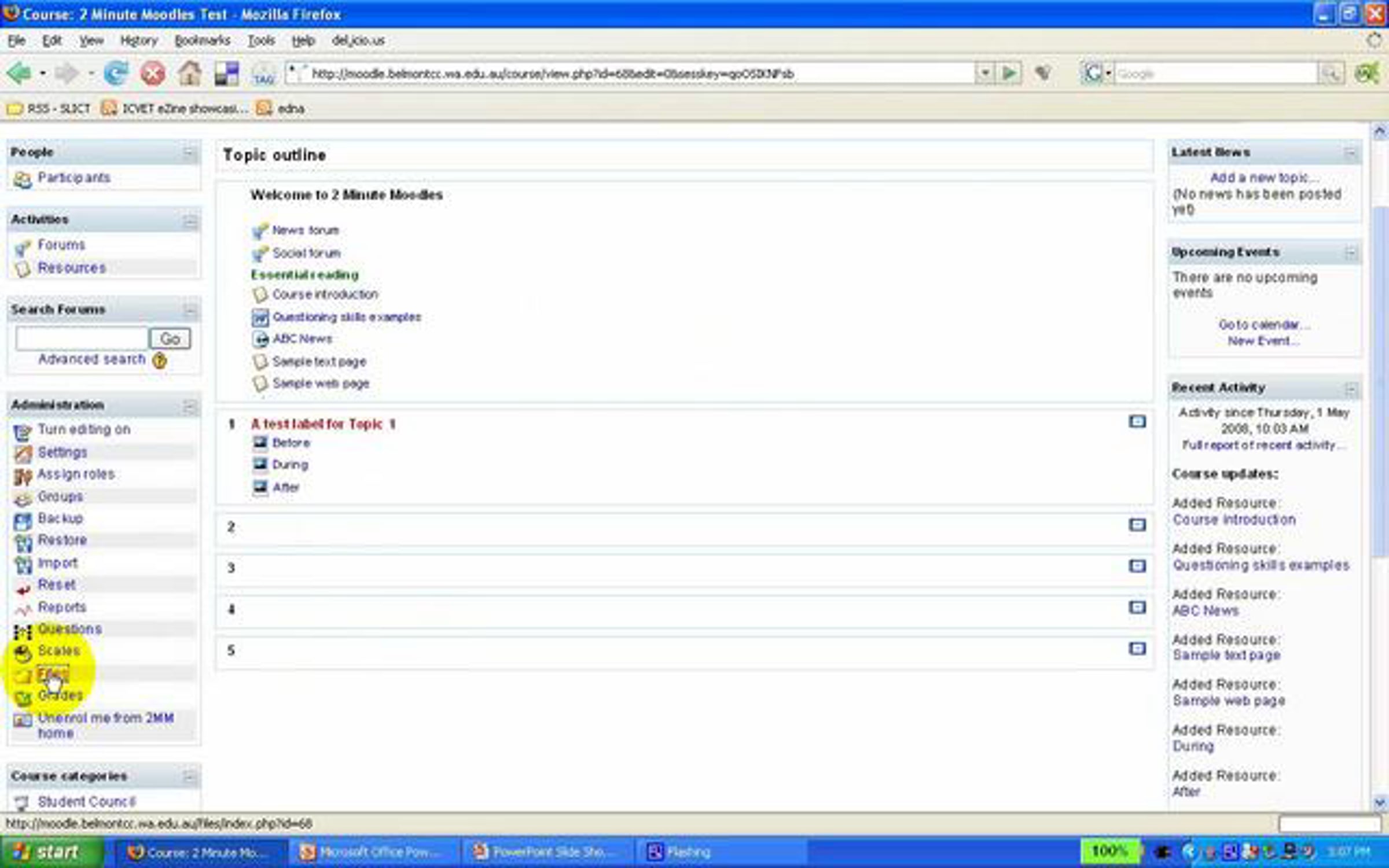
Task: Click the TAG toolbar icon
Action: (x=263, y=75)
